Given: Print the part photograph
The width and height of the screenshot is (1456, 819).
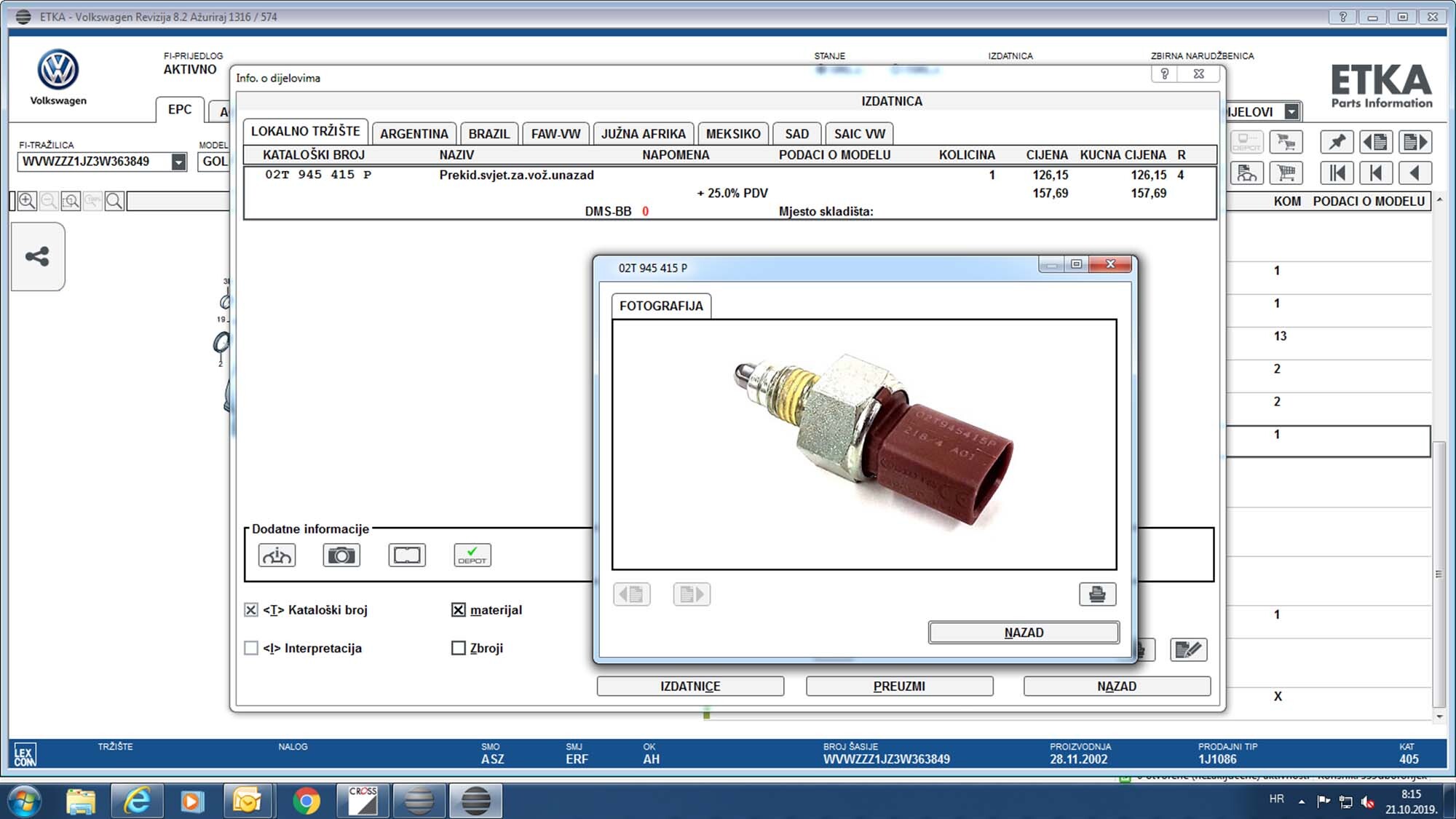Looking at the screenshot, I should (1097, 594).
